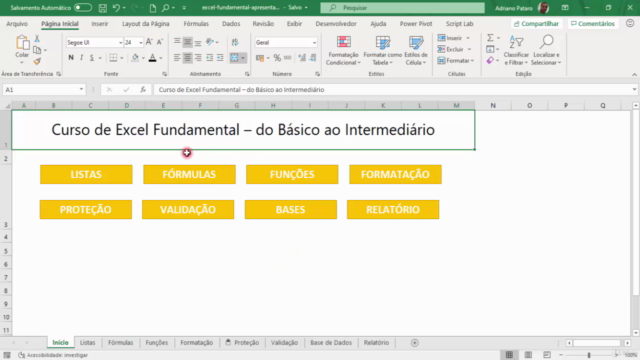Toggle Middle vertical alignment

click(187, 42)
